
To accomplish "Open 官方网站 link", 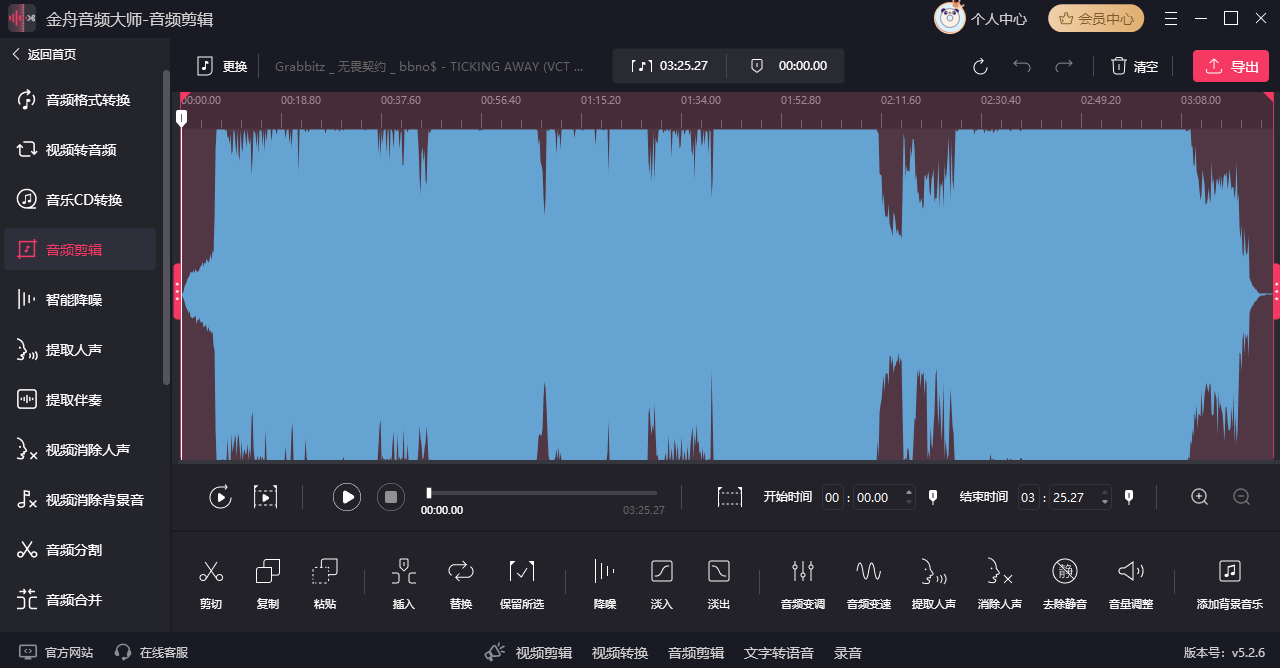I will coord(56,652).
